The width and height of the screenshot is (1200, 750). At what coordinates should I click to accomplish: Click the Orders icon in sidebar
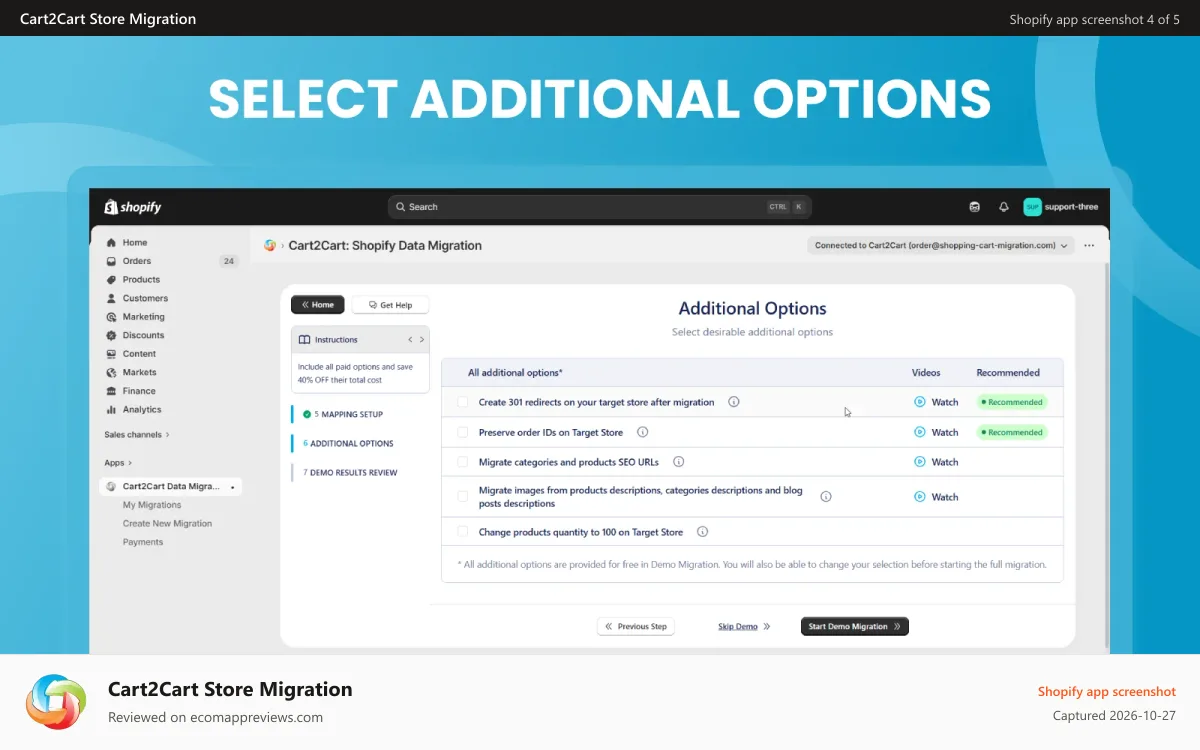point(111,261)
